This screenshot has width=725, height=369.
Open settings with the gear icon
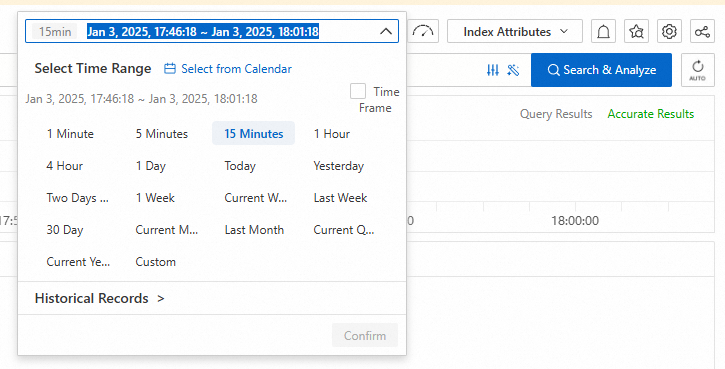coord(669,31)
